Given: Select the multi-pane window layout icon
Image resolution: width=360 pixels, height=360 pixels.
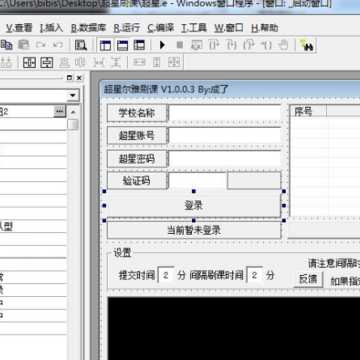Looking at the screenshot, I should click(x=139, y=45).
